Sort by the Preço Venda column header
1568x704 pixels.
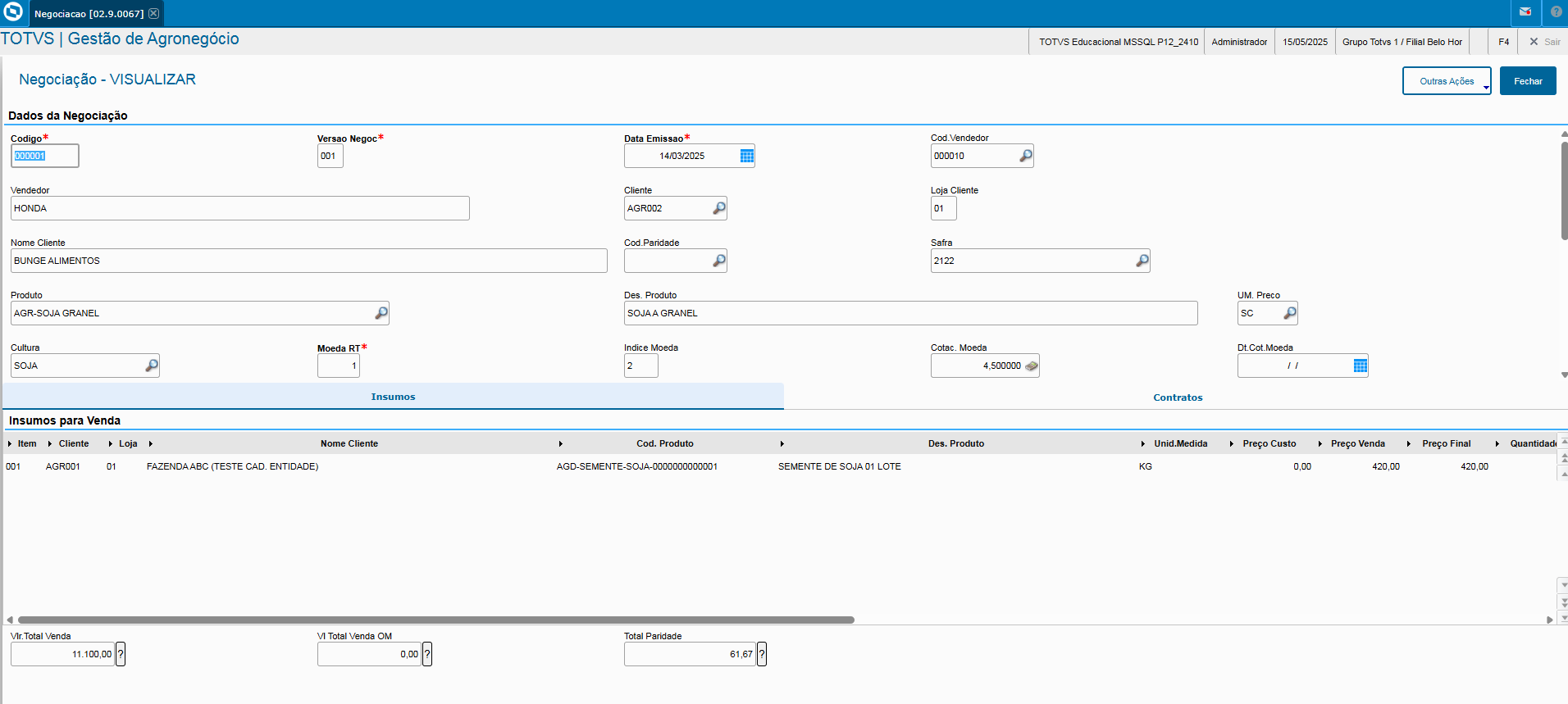1358,443
